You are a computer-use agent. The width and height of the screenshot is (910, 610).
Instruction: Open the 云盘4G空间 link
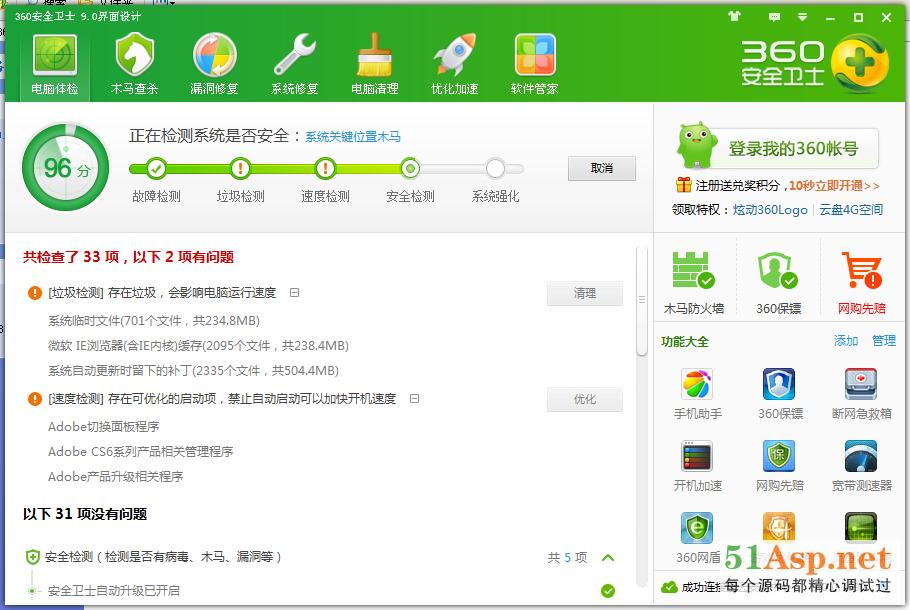[x=851, y=210]
